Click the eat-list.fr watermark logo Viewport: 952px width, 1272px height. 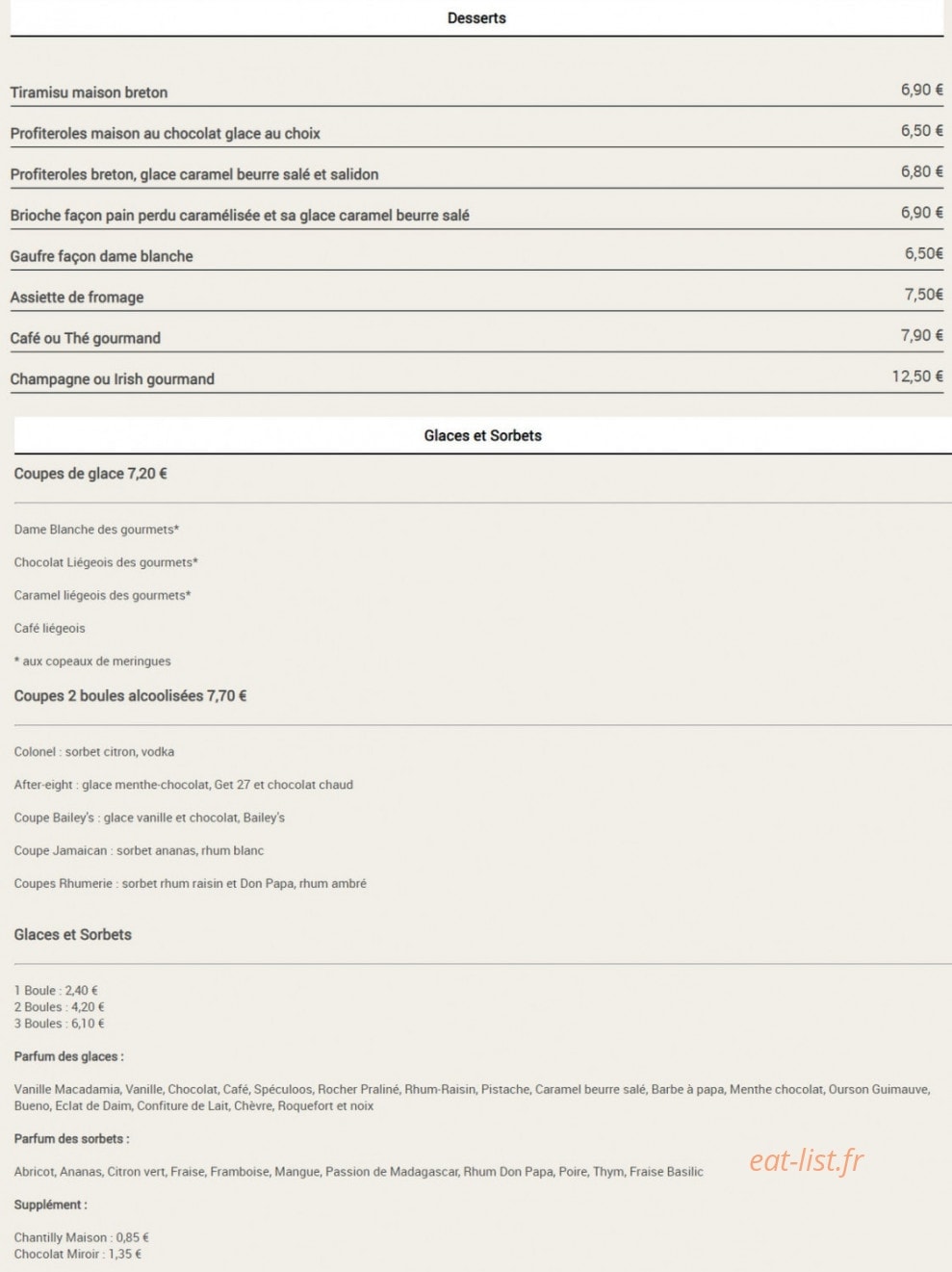(806, 1160)
